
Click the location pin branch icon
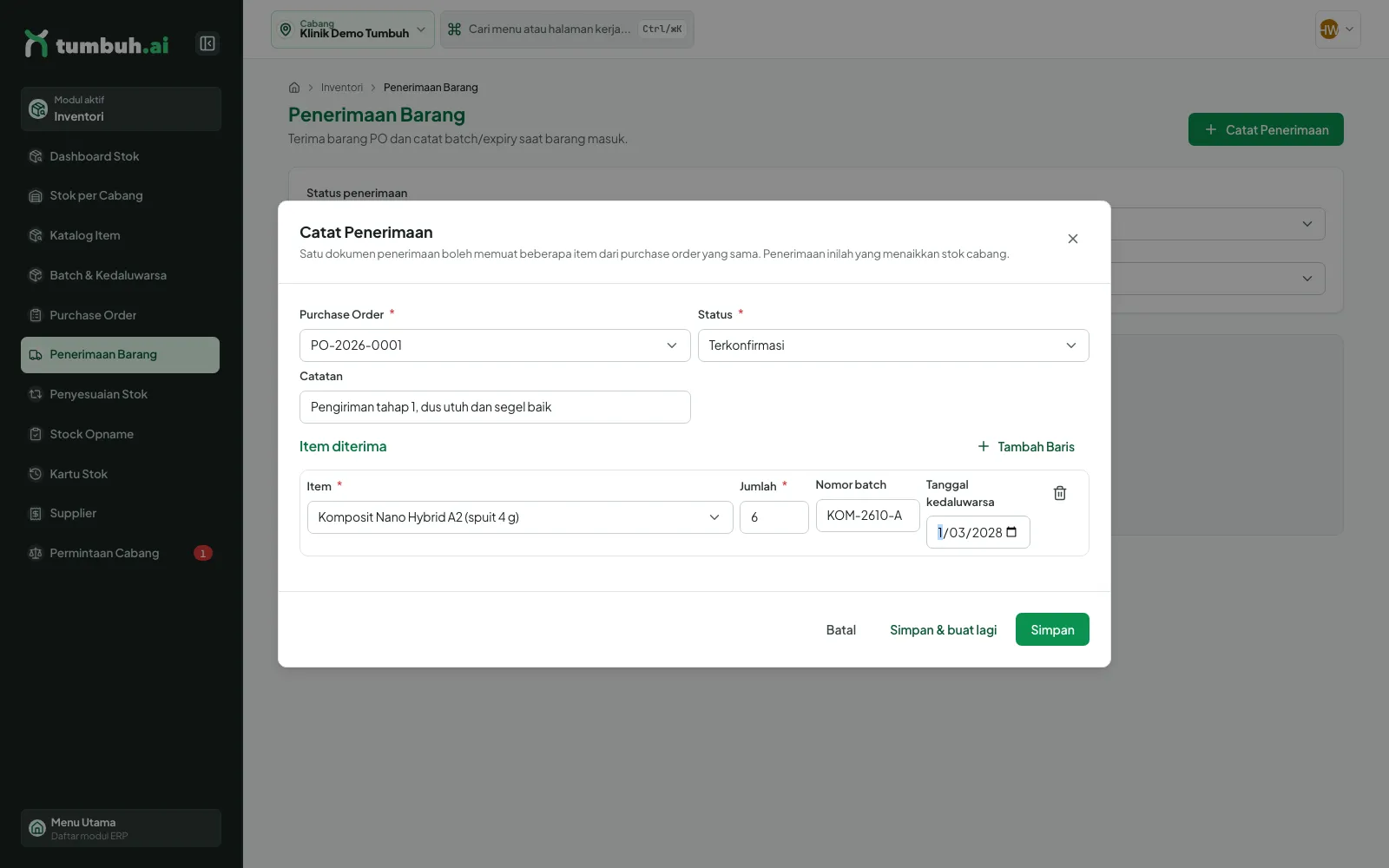pos(286,30)
